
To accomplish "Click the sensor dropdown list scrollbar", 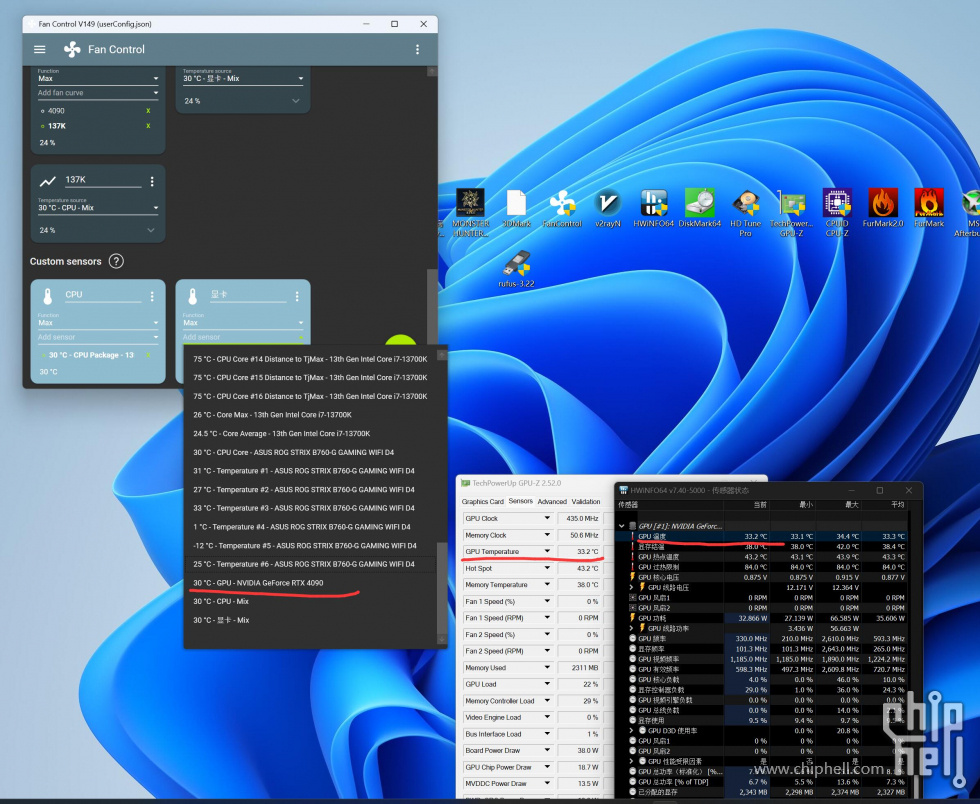I will (x=442, y=590).
